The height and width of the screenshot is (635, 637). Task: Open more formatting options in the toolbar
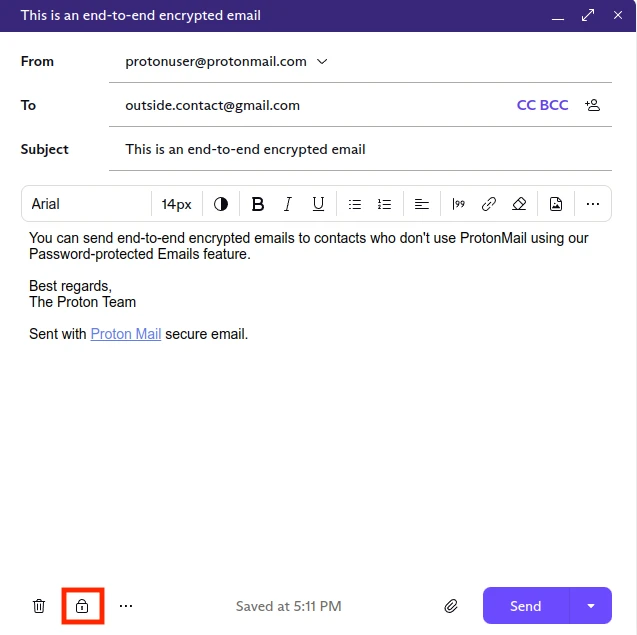coord(592,204)
